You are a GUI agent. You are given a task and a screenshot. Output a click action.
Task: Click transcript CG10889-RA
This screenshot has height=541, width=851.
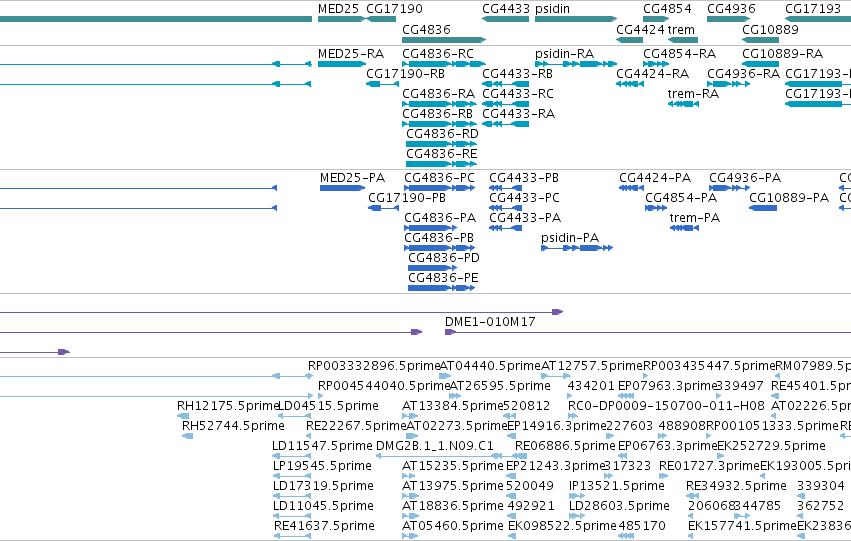click(x=782, y=54)
